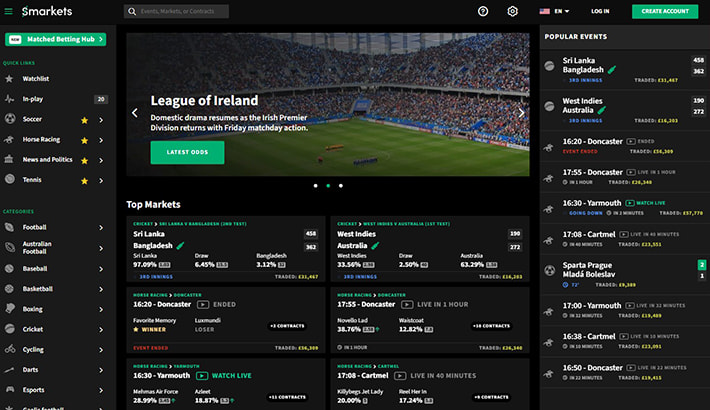Click cricket ball icon beside Sri Lanka in Popular Events
This screenshot has width=710, height=410.
[x=550, y=66]
